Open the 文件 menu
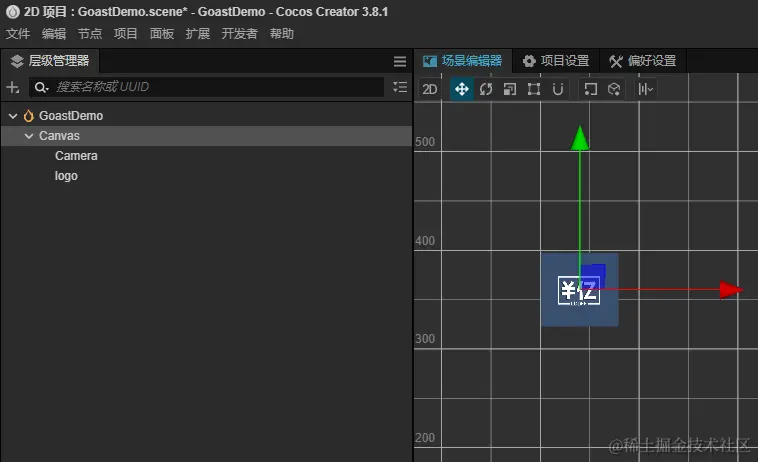The image size is (758, 462). click(17, 33)
